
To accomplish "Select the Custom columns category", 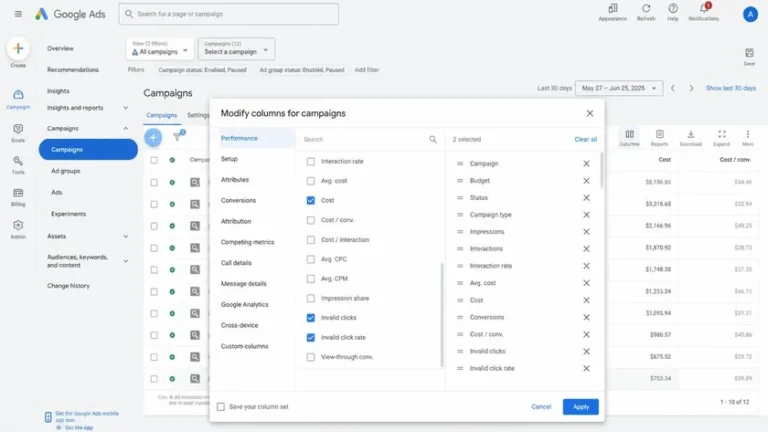I will point(245,346).
